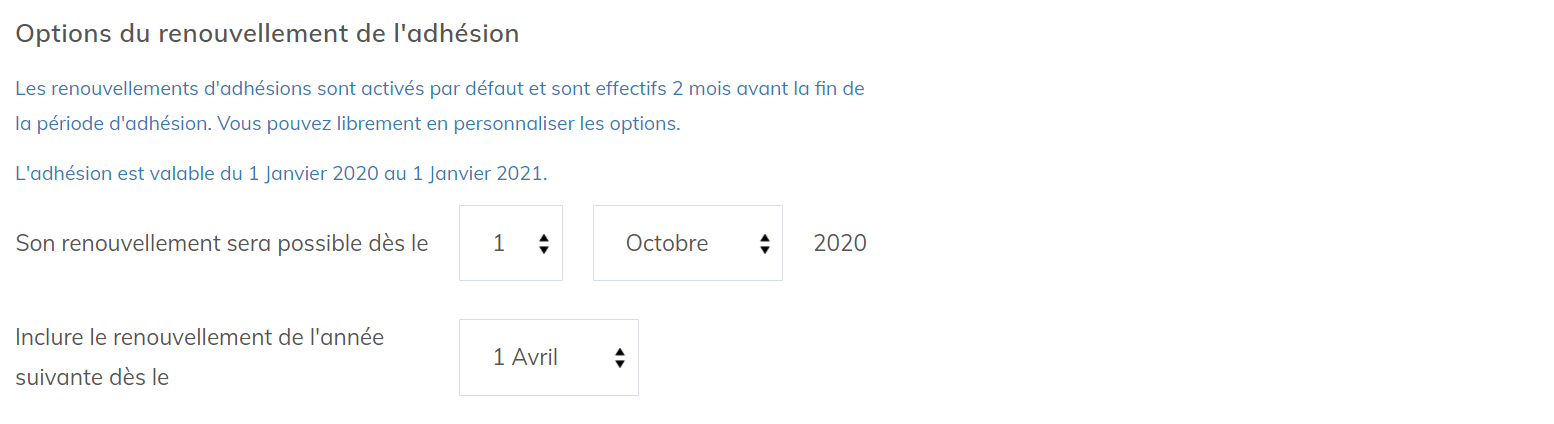
Task: Click the down triangle in the day selector
Action: [x=543, y=249]
